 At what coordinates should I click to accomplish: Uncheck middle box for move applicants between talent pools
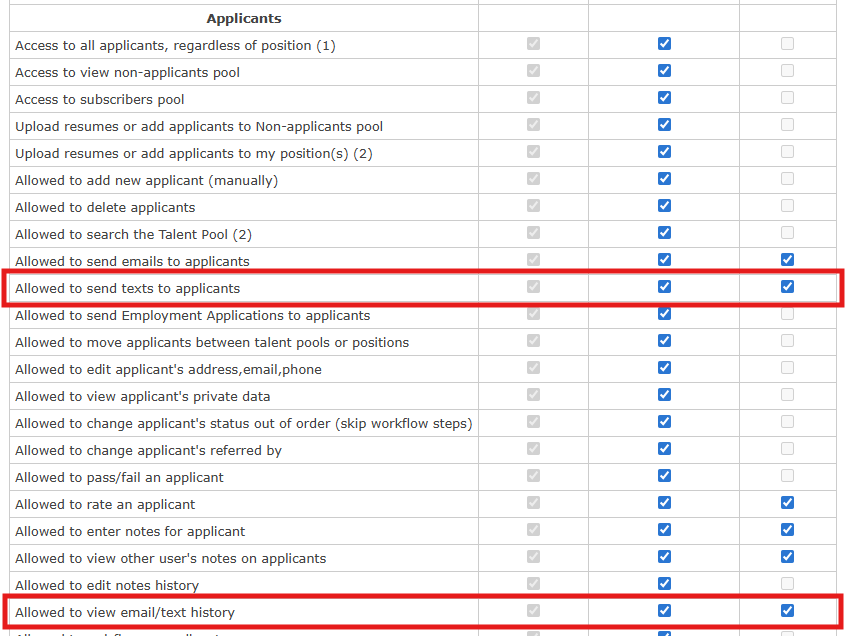click(x=664, y=341)
